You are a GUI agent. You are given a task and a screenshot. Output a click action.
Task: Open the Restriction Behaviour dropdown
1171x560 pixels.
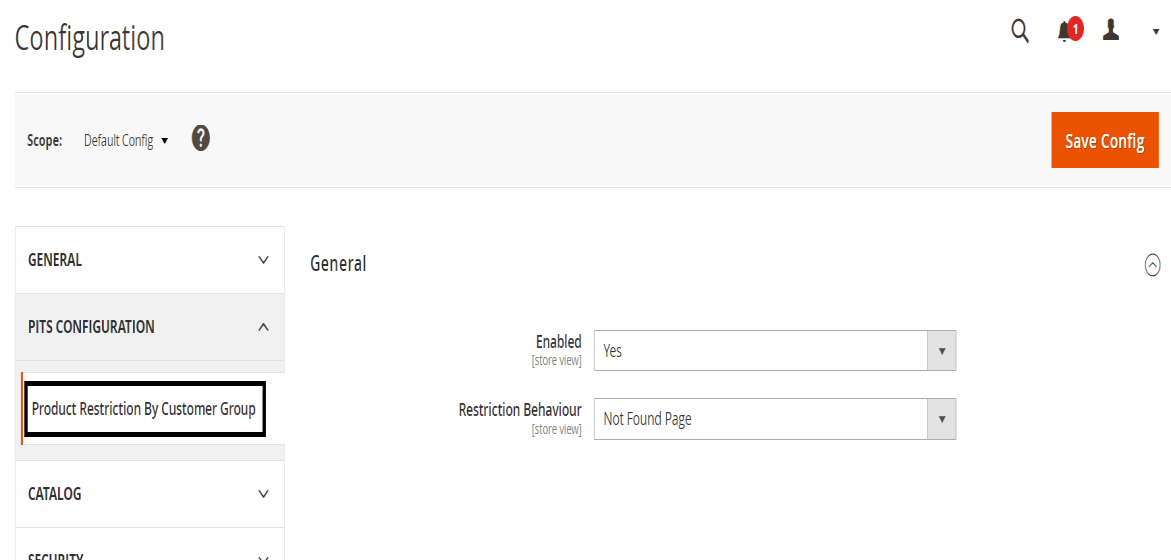761,419
